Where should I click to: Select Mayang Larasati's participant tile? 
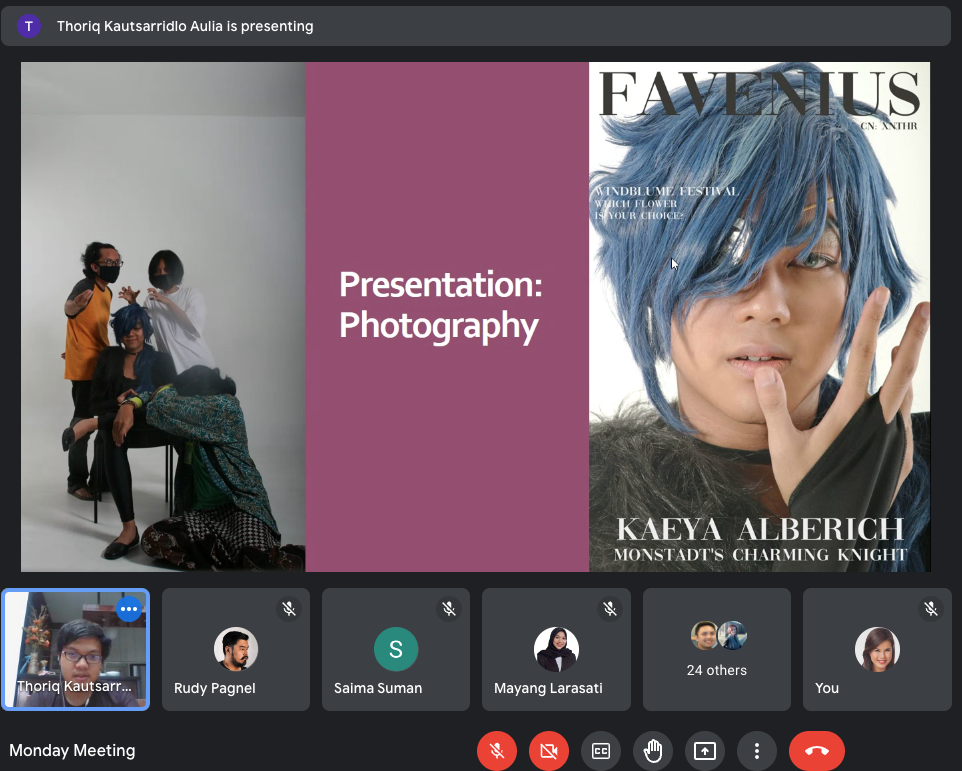click(556, 650)
